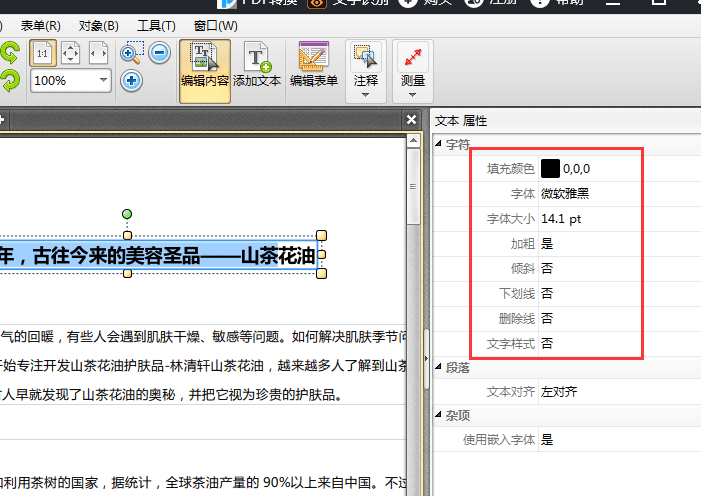Screen dimensions: 701x496
Task: Toggle the 加粗 bold value 是
Action: coord(547,244)
